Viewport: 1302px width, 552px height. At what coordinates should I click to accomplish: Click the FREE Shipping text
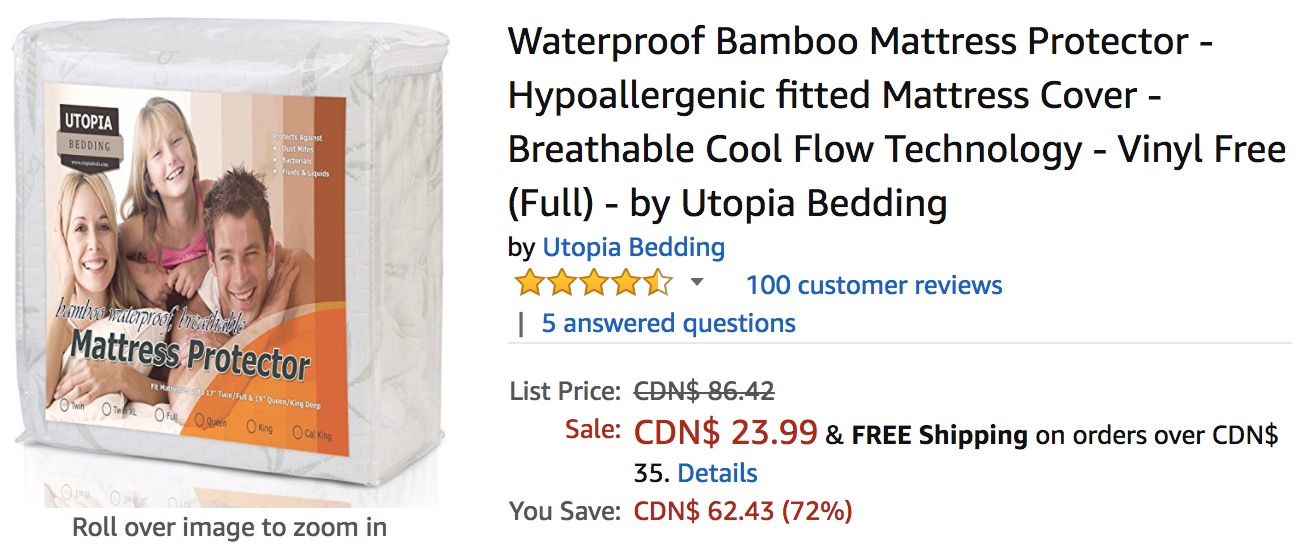939,435
